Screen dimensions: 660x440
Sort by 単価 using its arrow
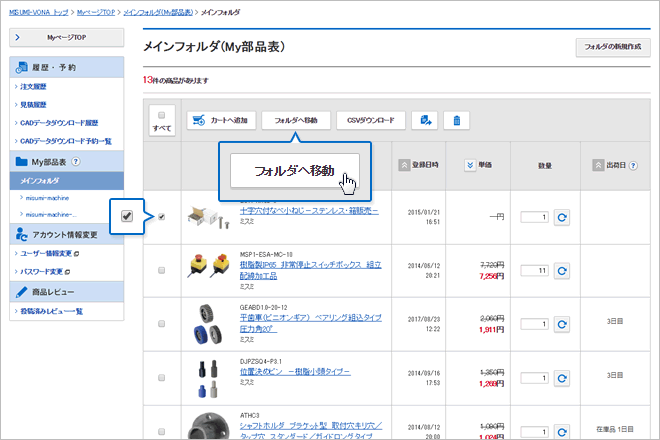click(471, 165)
